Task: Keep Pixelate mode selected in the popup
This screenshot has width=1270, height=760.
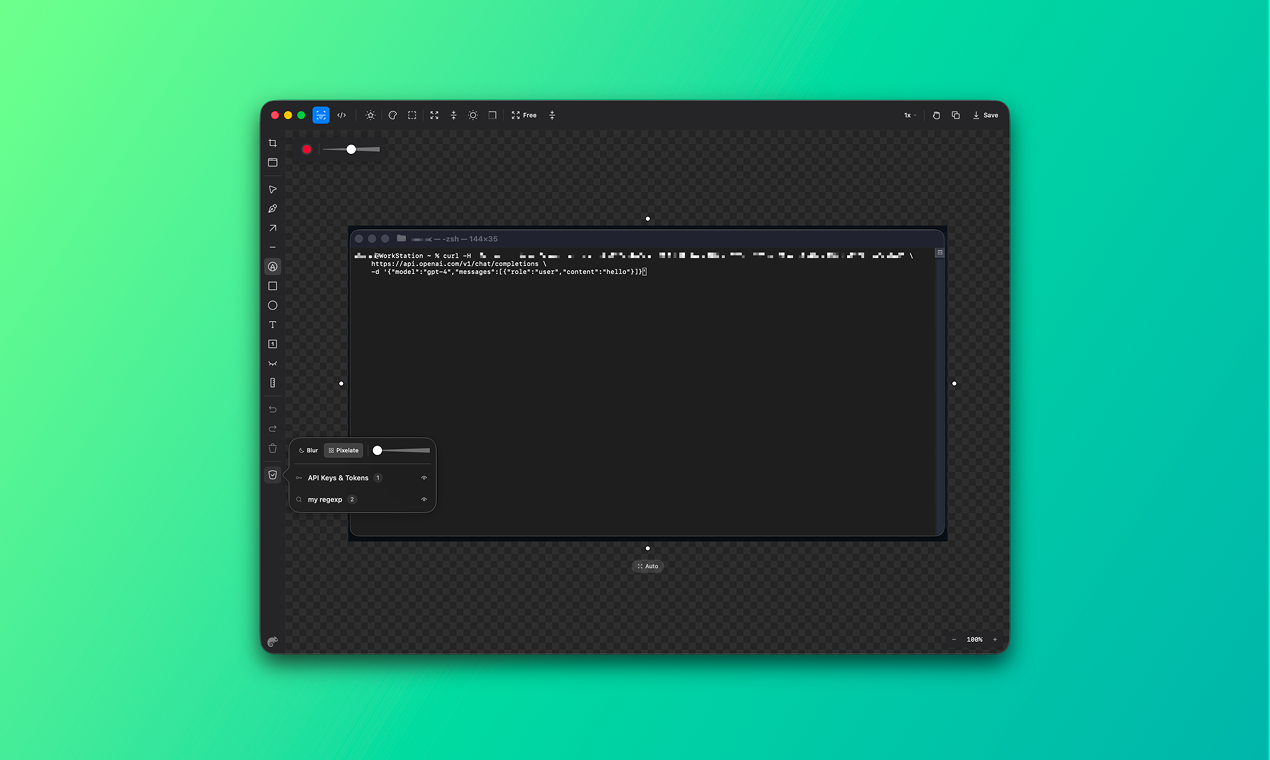Action: coord(343,450)
